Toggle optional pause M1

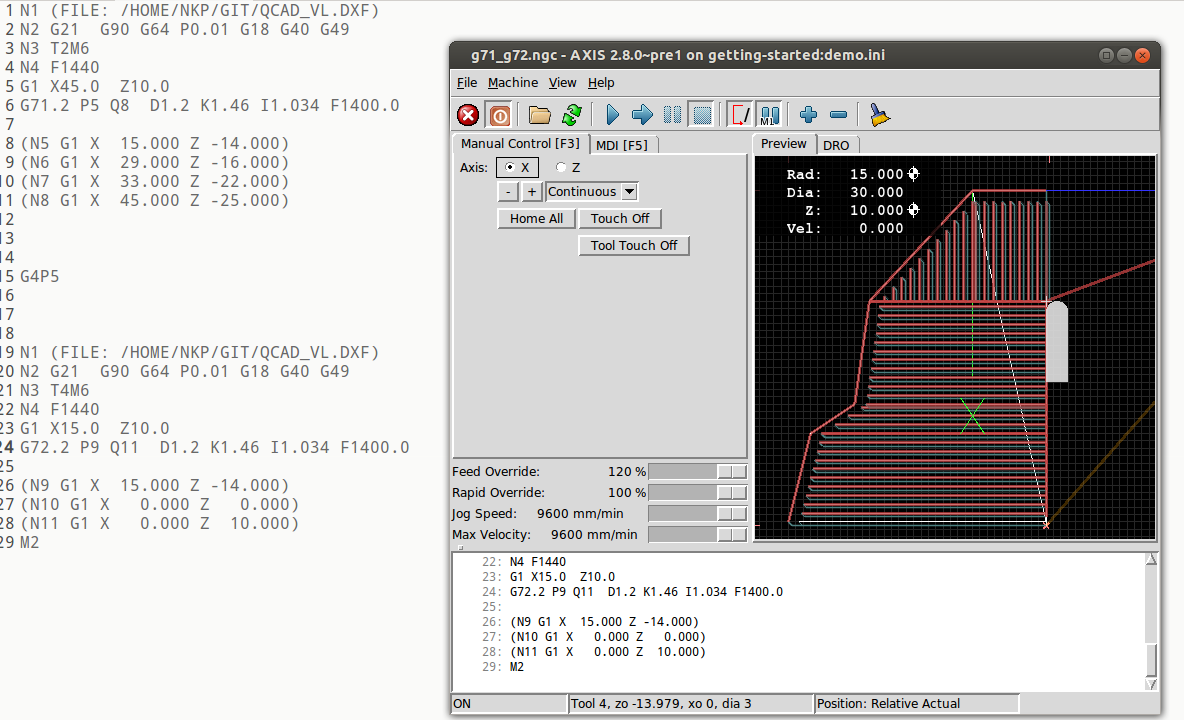[x=769, y=115]
